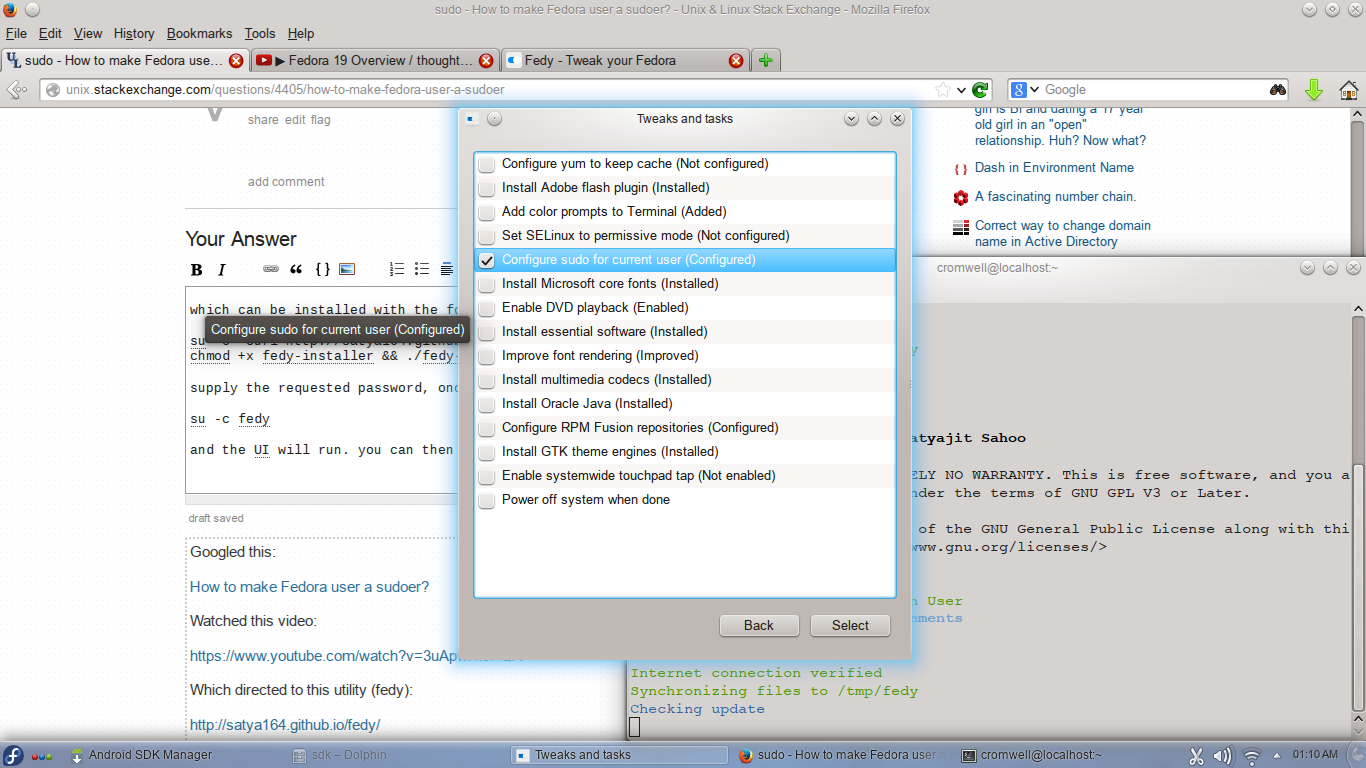Uncheck 'Configure sudo for current user'
The image size is (1366, 768).
click(x=486, y=260)
